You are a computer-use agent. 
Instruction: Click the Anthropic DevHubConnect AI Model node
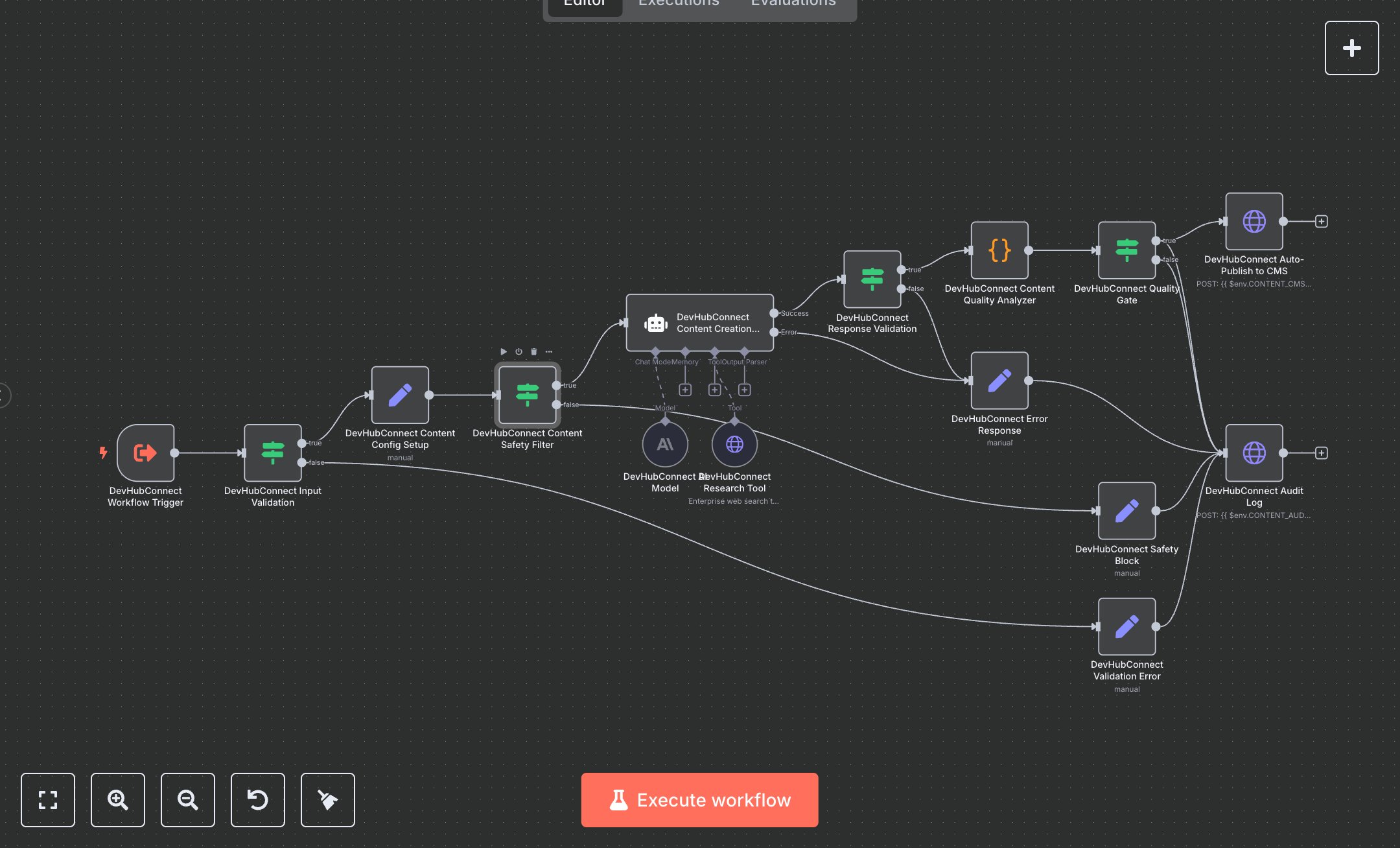pyautogui.click(x=665, y=444)
